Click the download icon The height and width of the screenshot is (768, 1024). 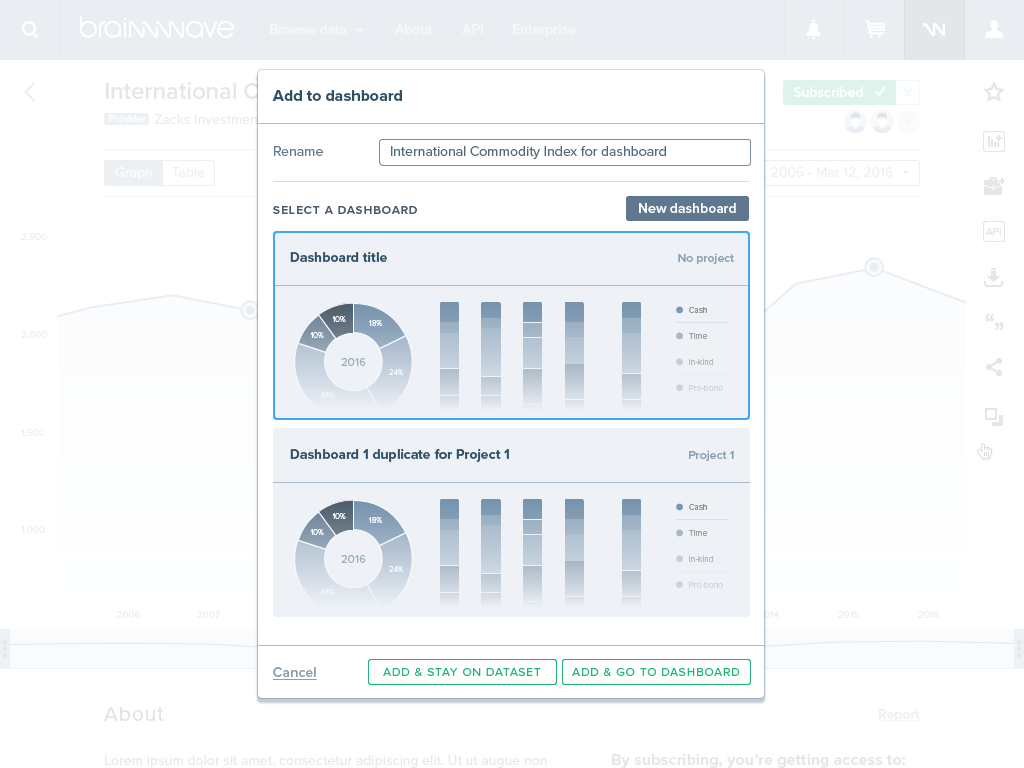tap(993, 278)
